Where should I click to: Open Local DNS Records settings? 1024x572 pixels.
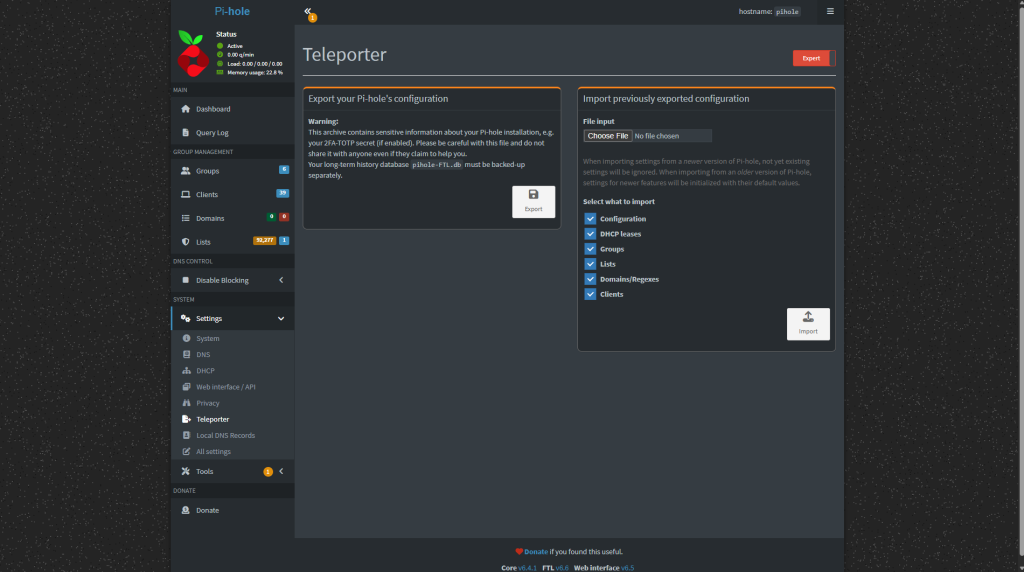tap(225, 436)
